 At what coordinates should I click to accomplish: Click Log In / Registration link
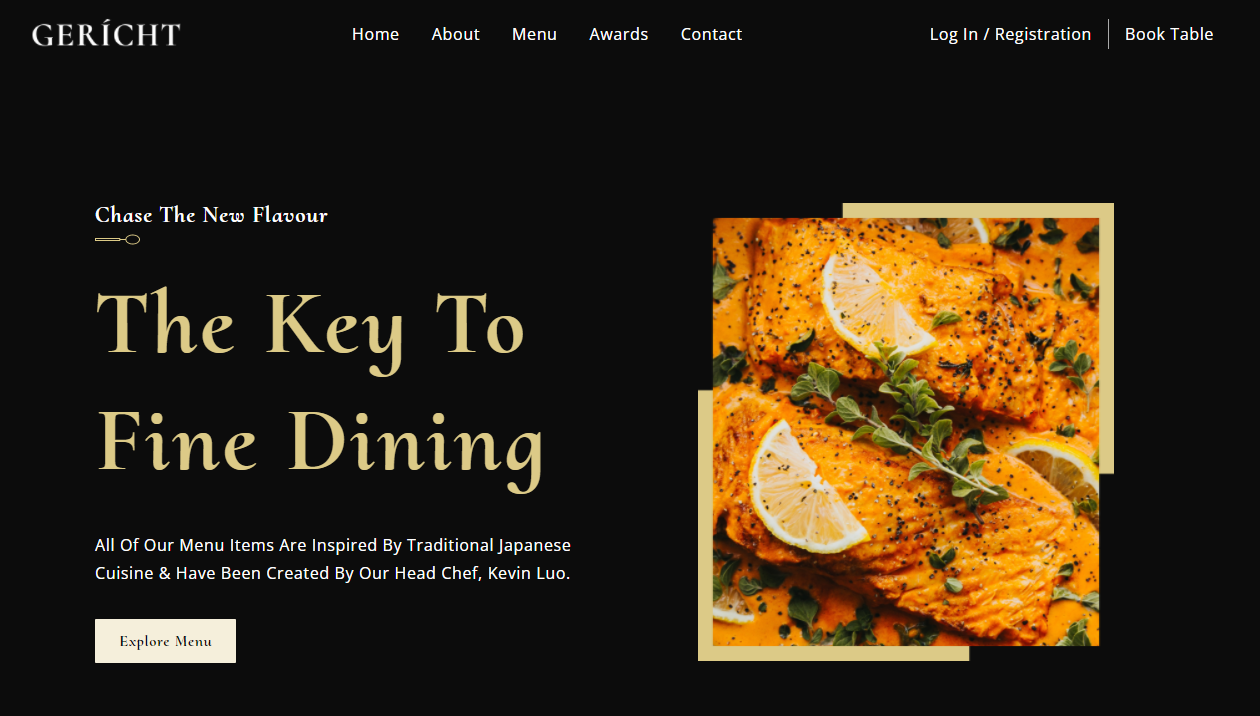point(1010,34)
